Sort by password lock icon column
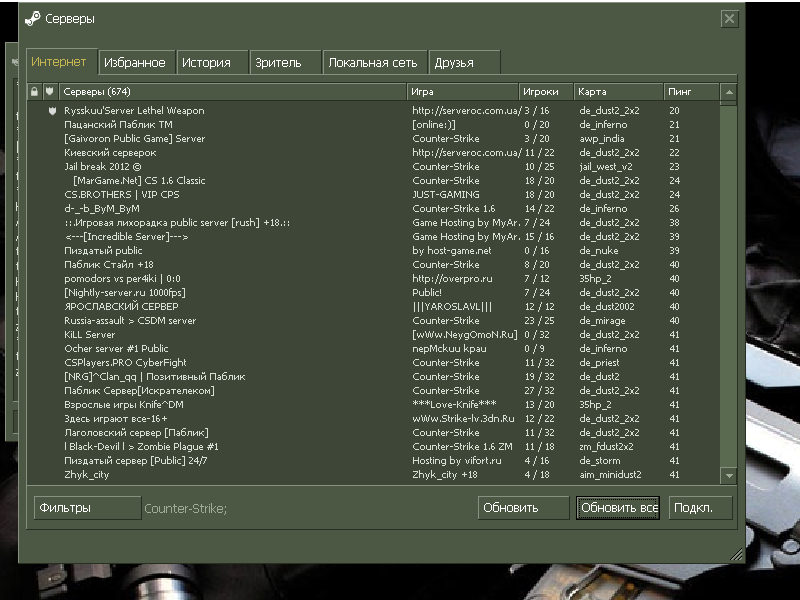Image resolution: width=800 pixels, height=600 pixels. pos(34,92)
